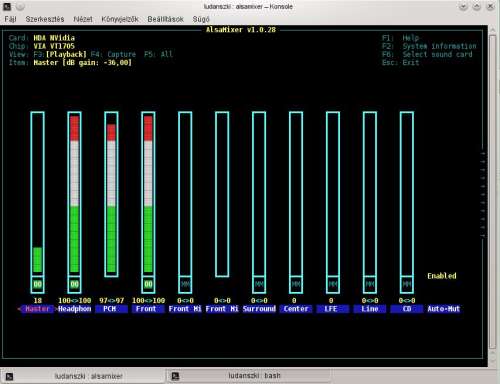
Task: Open the Fájl menu
Action: click(10, 19)
